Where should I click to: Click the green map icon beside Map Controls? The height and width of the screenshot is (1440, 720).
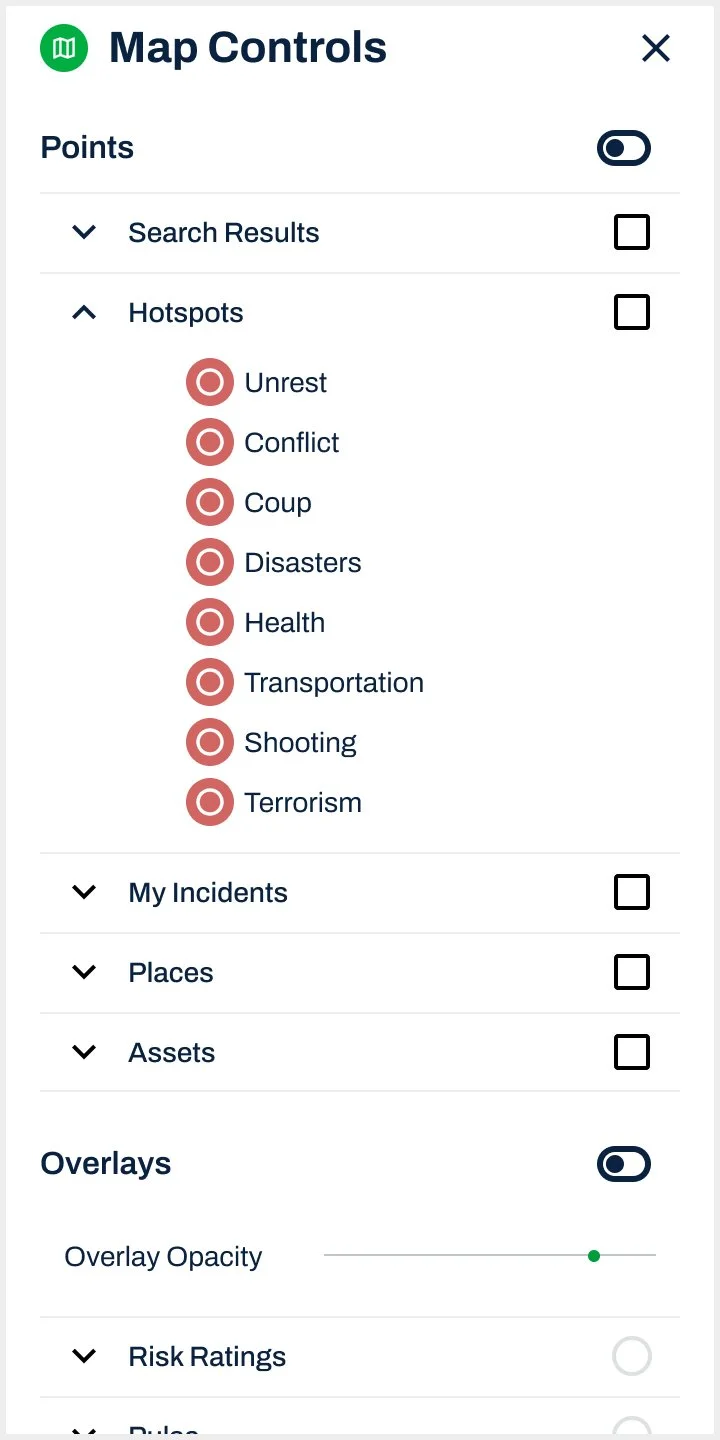(64, 48)
